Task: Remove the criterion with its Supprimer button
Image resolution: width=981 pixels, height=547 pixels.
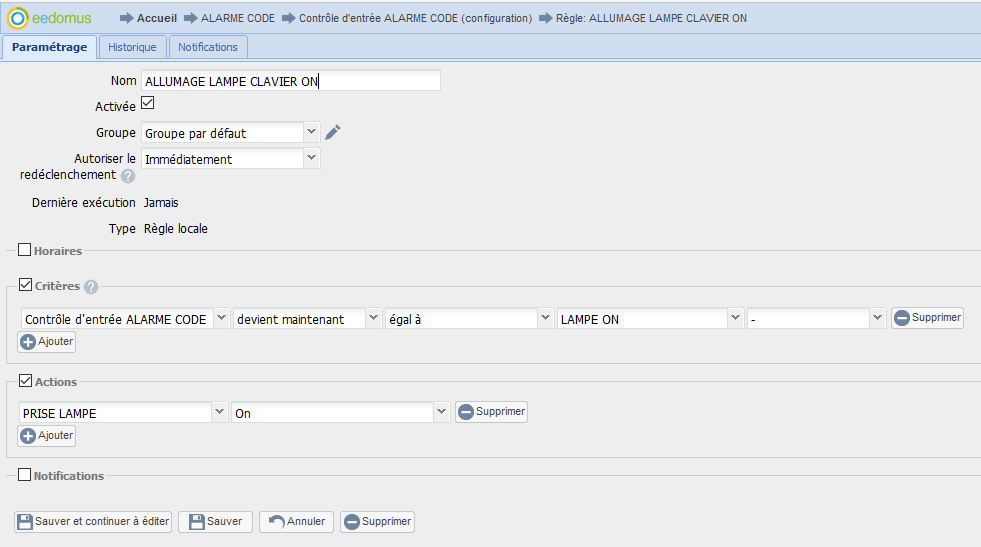Action: 927,318
